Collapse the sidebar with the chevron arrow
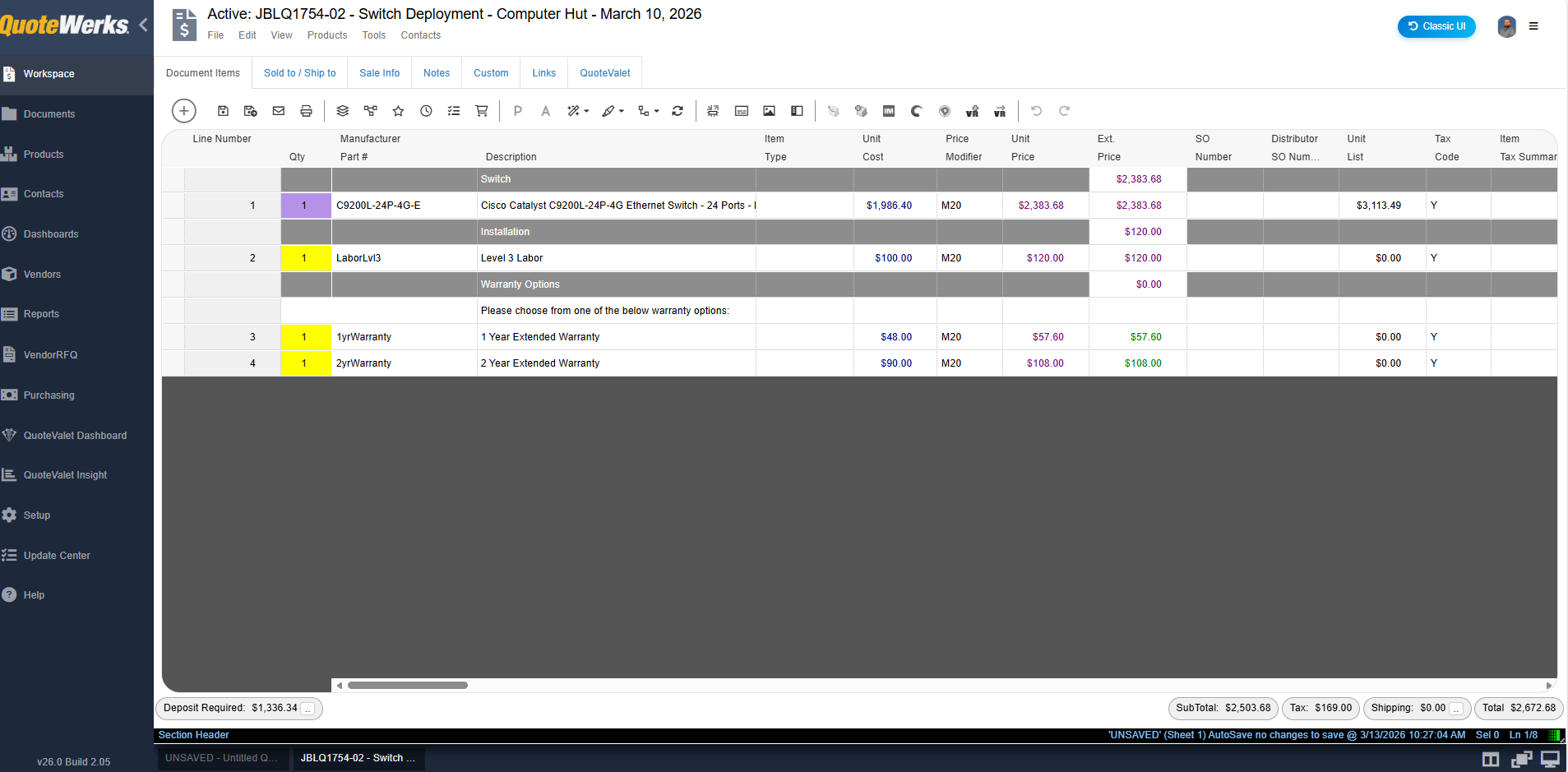Image resolution: width=1568 pixels, height=772 pixels. pos(144,25)
